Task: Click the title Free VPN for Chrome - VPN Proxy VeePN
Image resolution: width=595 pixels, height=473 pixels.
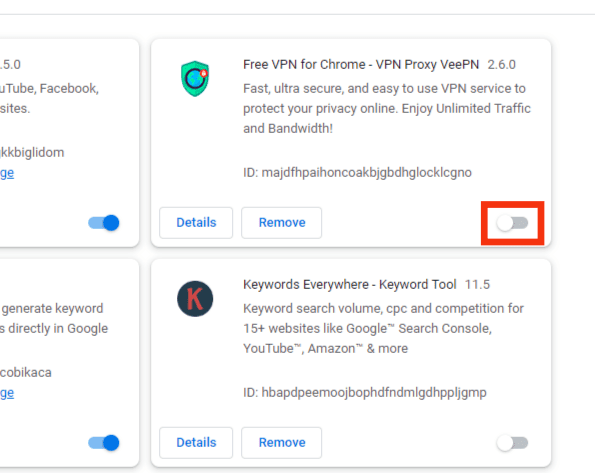Action: click(361, 65)
